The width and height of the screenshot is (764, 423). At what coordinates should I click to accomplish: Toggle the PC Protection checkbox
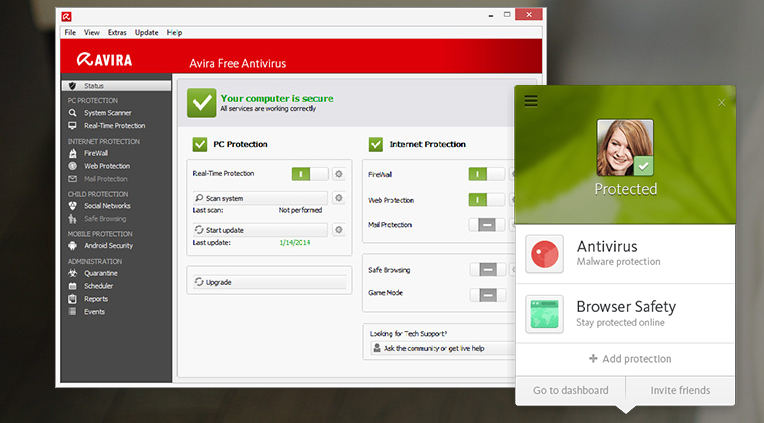[200, 144]
